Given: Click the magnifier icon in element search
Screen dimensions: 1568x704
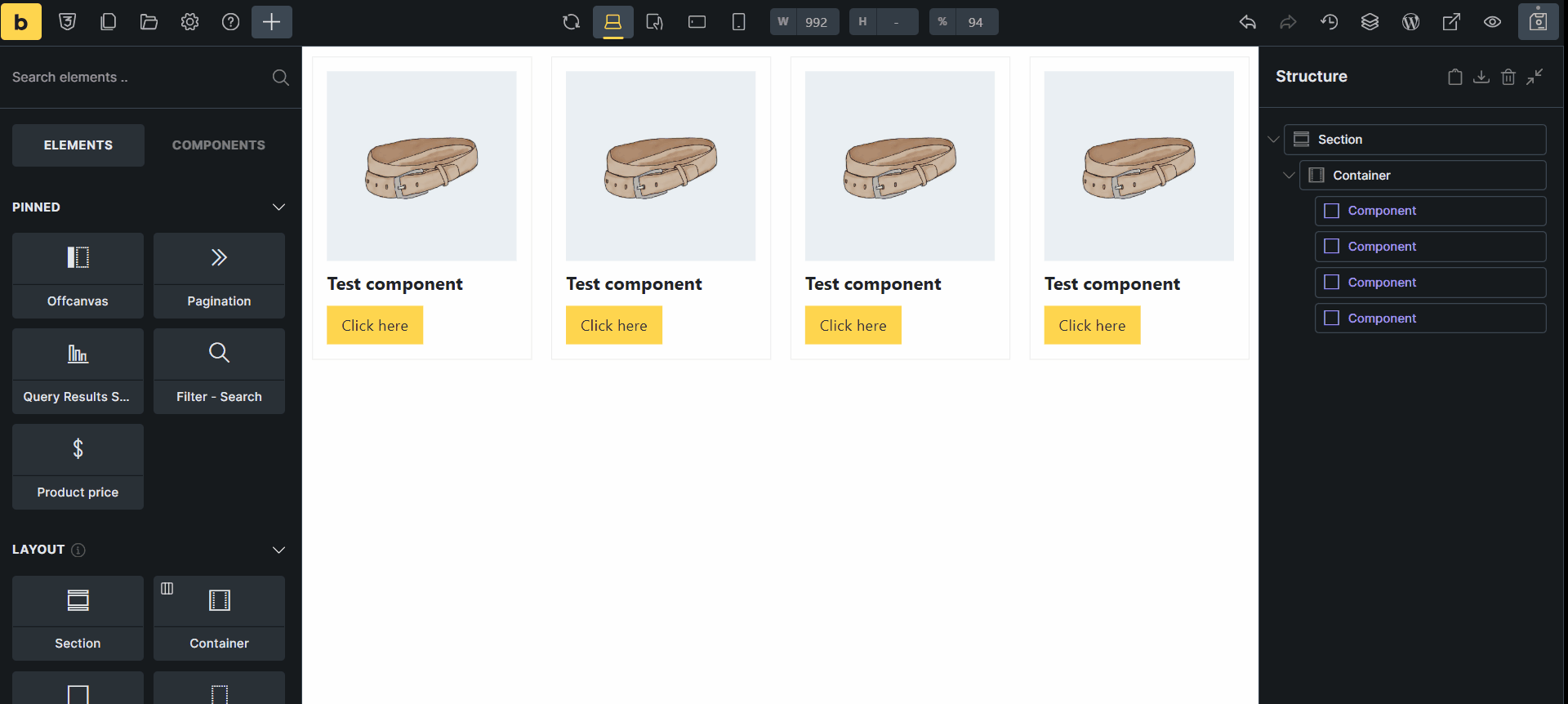Looking at the screenshot, I should pyautogui.click(x=280, y=78).
